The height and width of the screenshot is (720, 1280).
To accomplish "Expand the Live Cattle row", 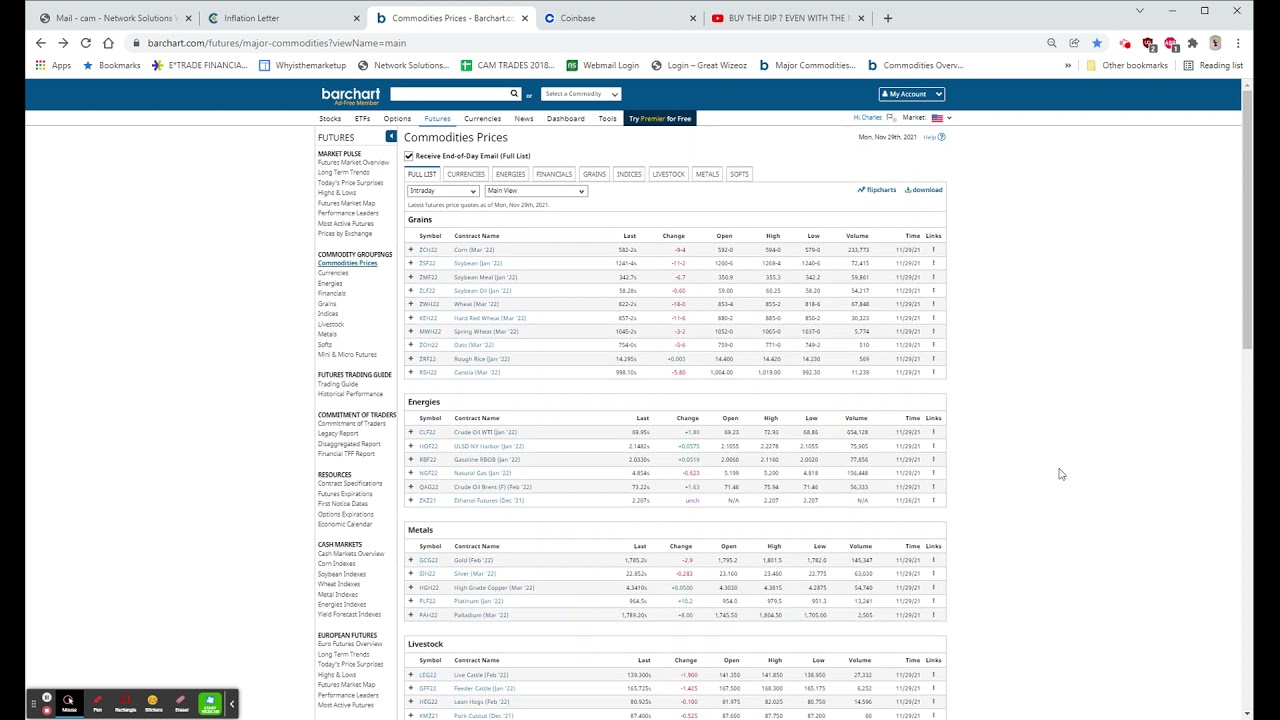I will pos(410,675).
